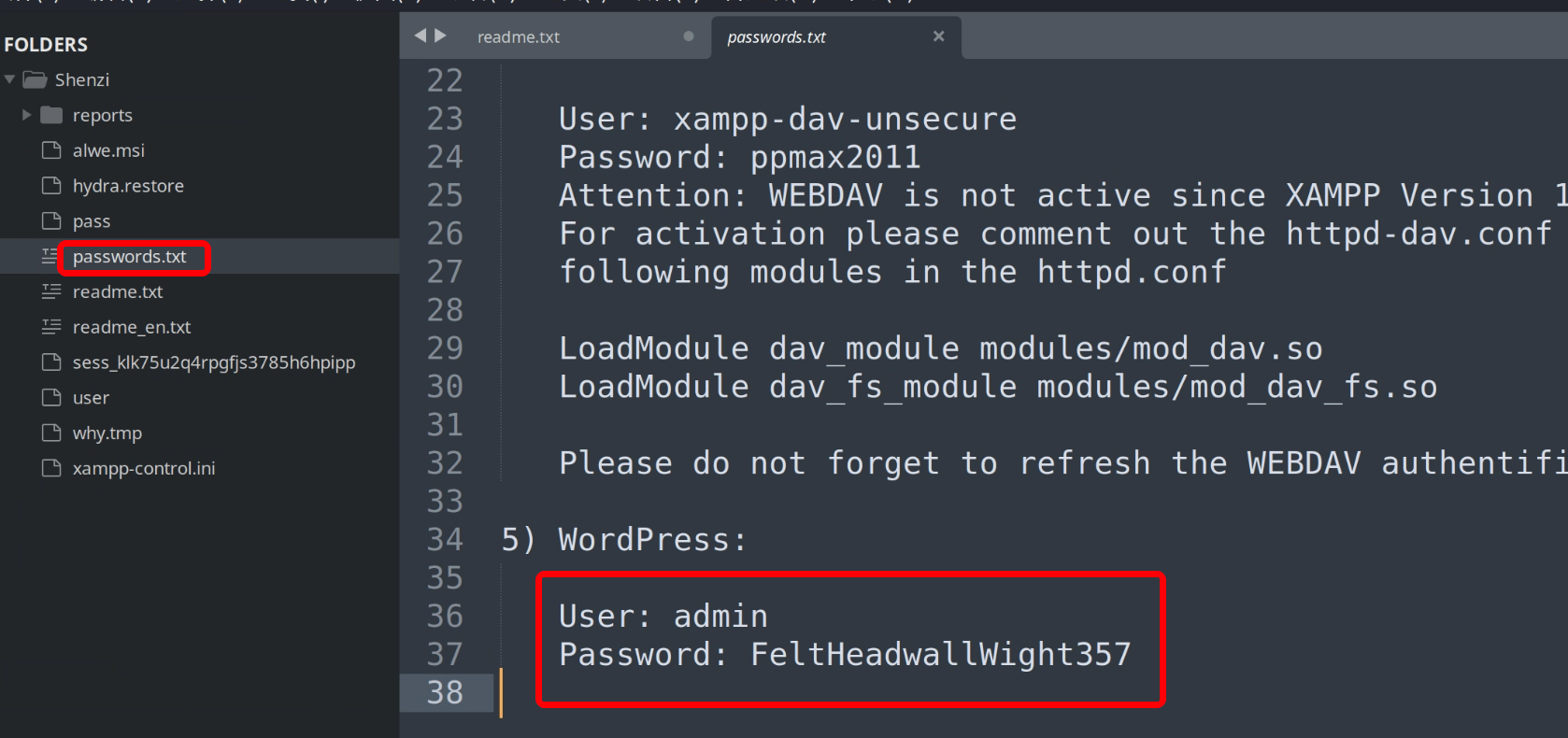1568x738 pixels.
Task: Click the reports folder icon
Action: click(x=51, y=115)
